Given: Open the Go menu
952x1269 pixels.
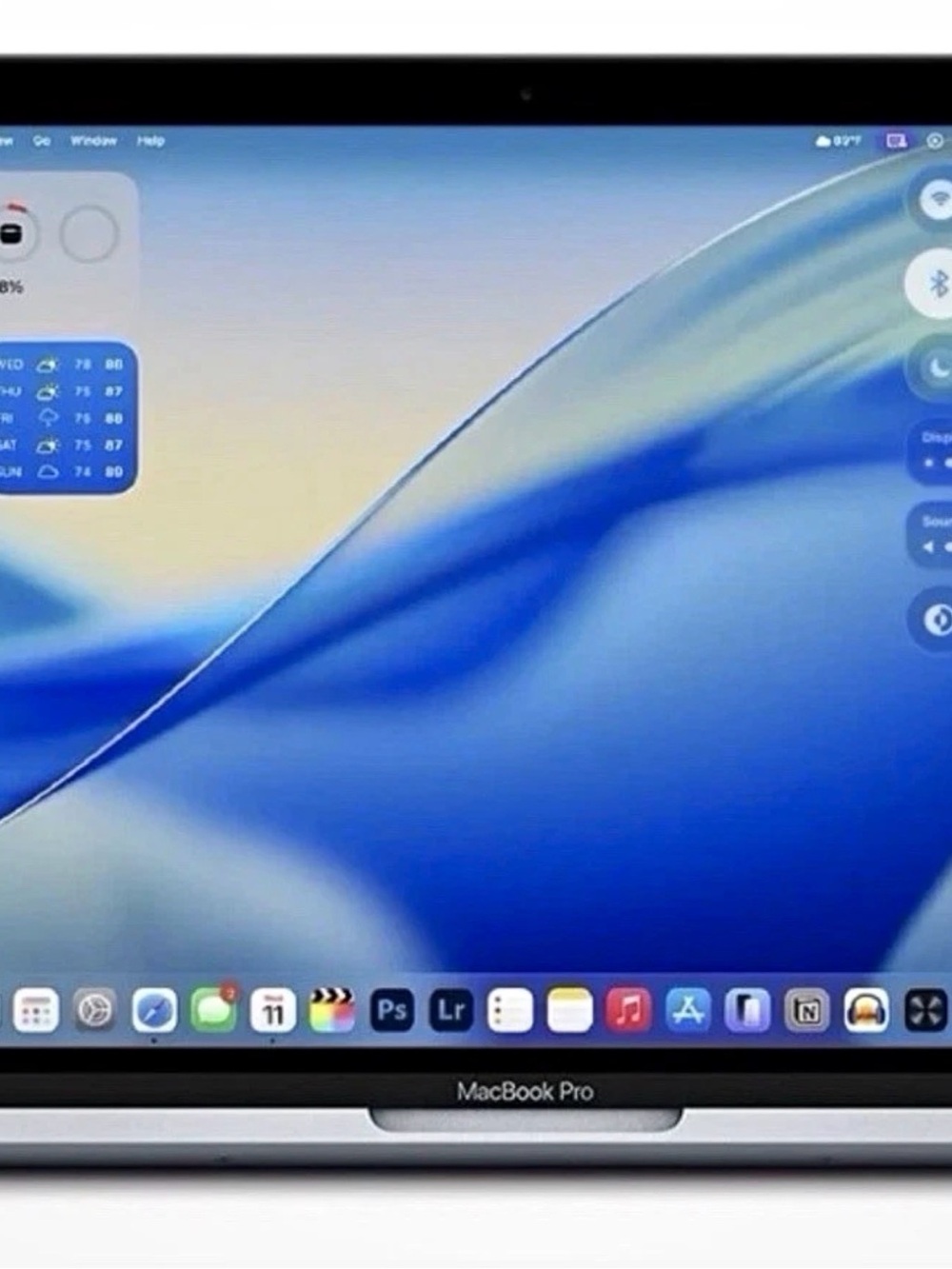Looking at the screenshot, I should coord(42,141).
